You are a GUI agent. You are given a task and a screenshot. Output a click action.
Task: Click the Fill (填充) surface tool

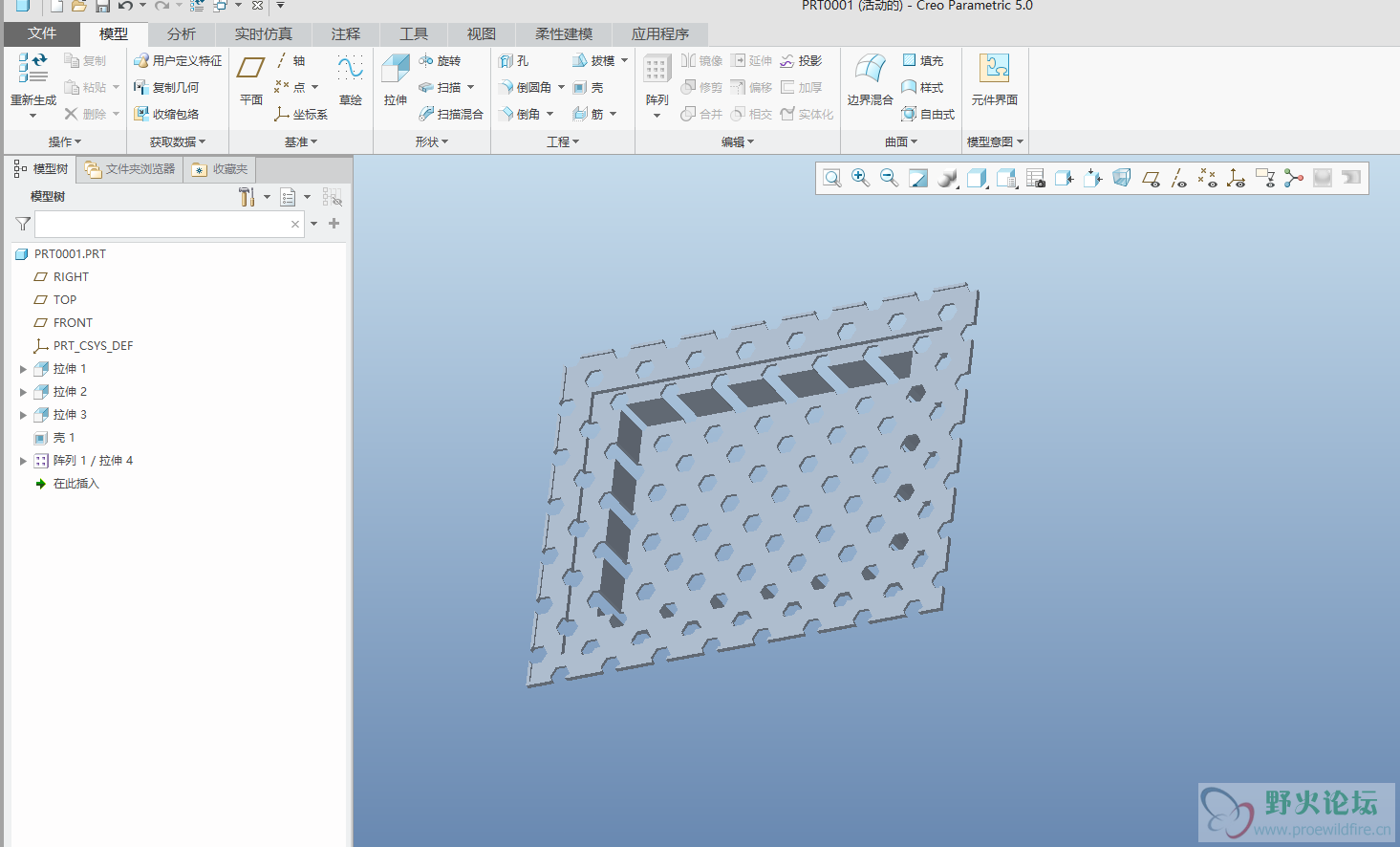click(x=922, y=60)
